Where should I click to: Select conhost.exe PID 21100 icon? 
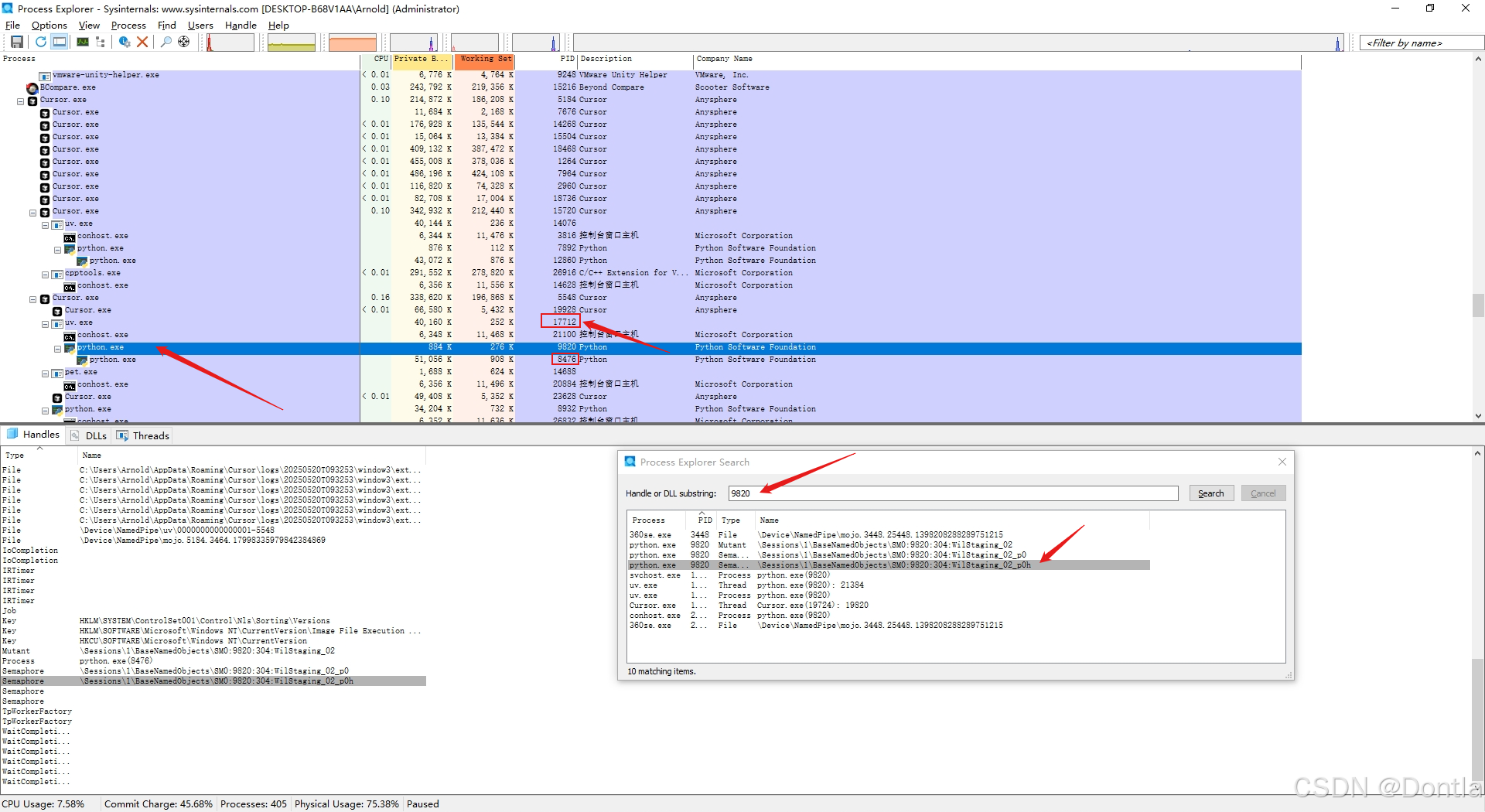pos(70,336)
